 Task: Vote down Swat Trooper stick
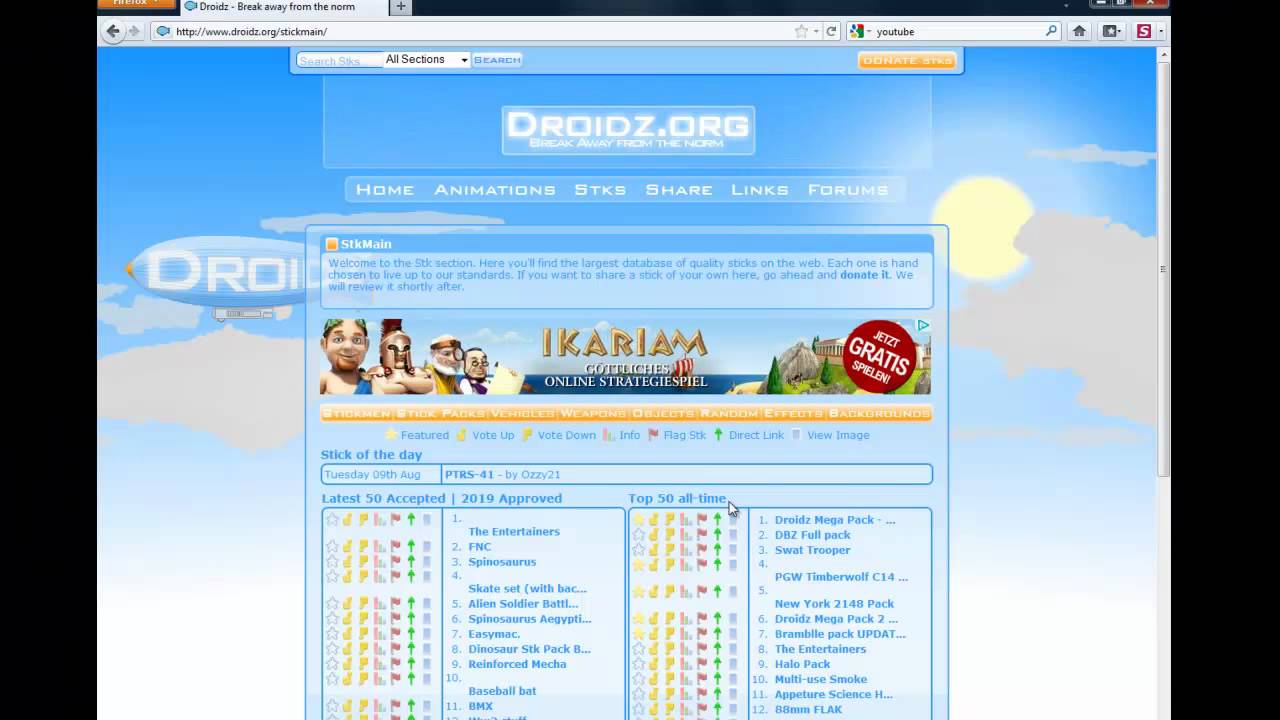(670, 549)
